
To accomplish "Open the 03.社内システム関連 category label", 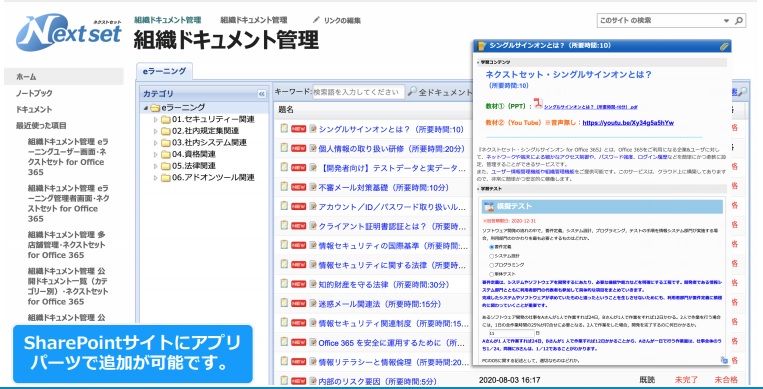I will pos(209,143).
